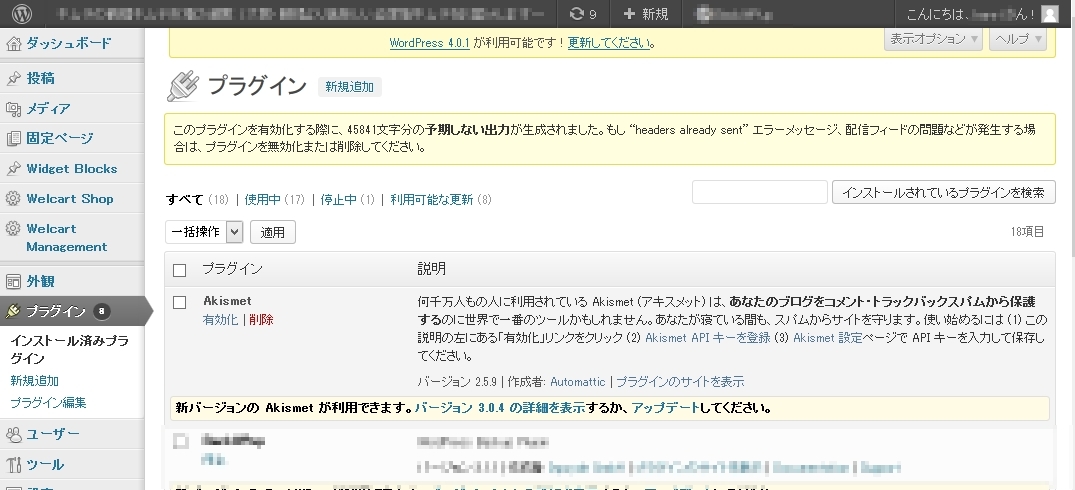Click the 投稿 pin icon
This screenshot has width=1075, height=490.
tap(13, 79)
